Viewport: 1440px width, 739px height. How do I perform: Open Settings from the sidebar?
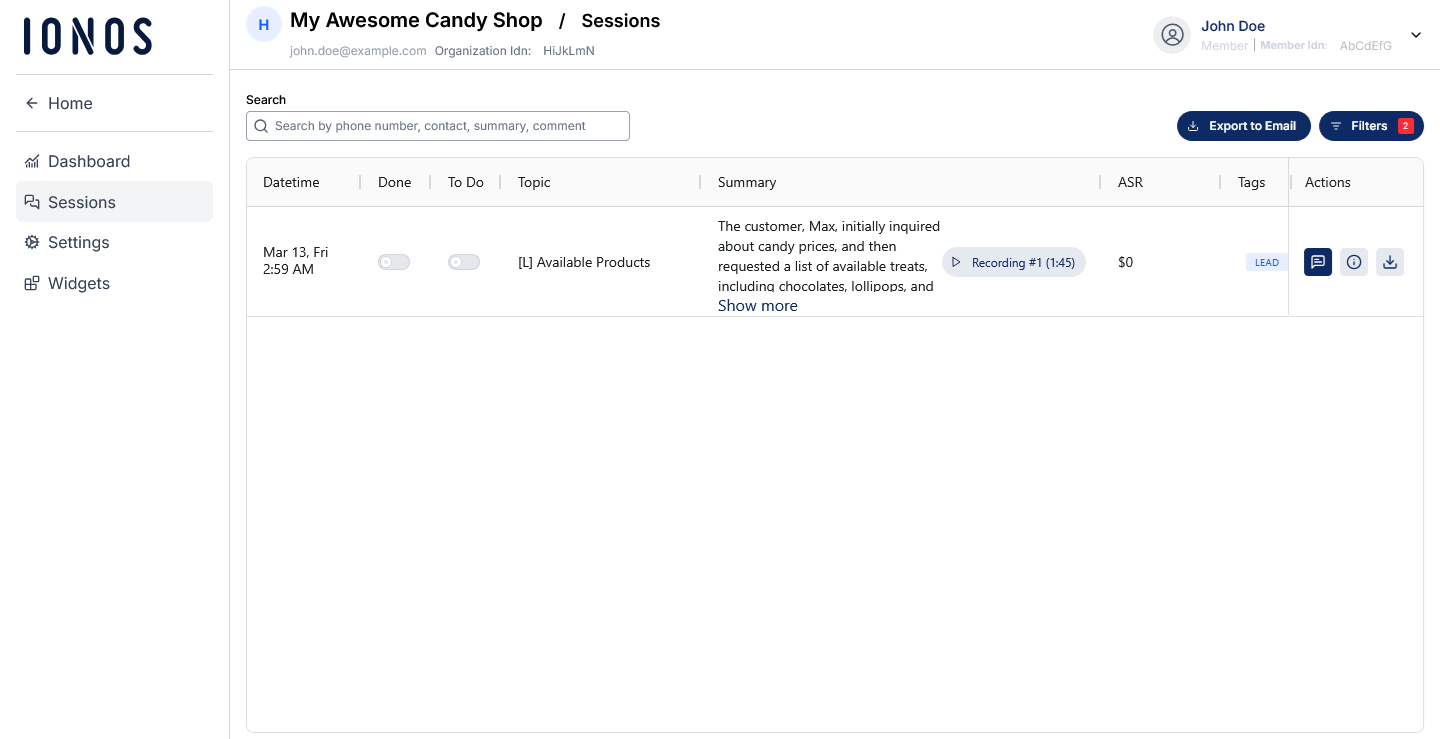[78, 242]
